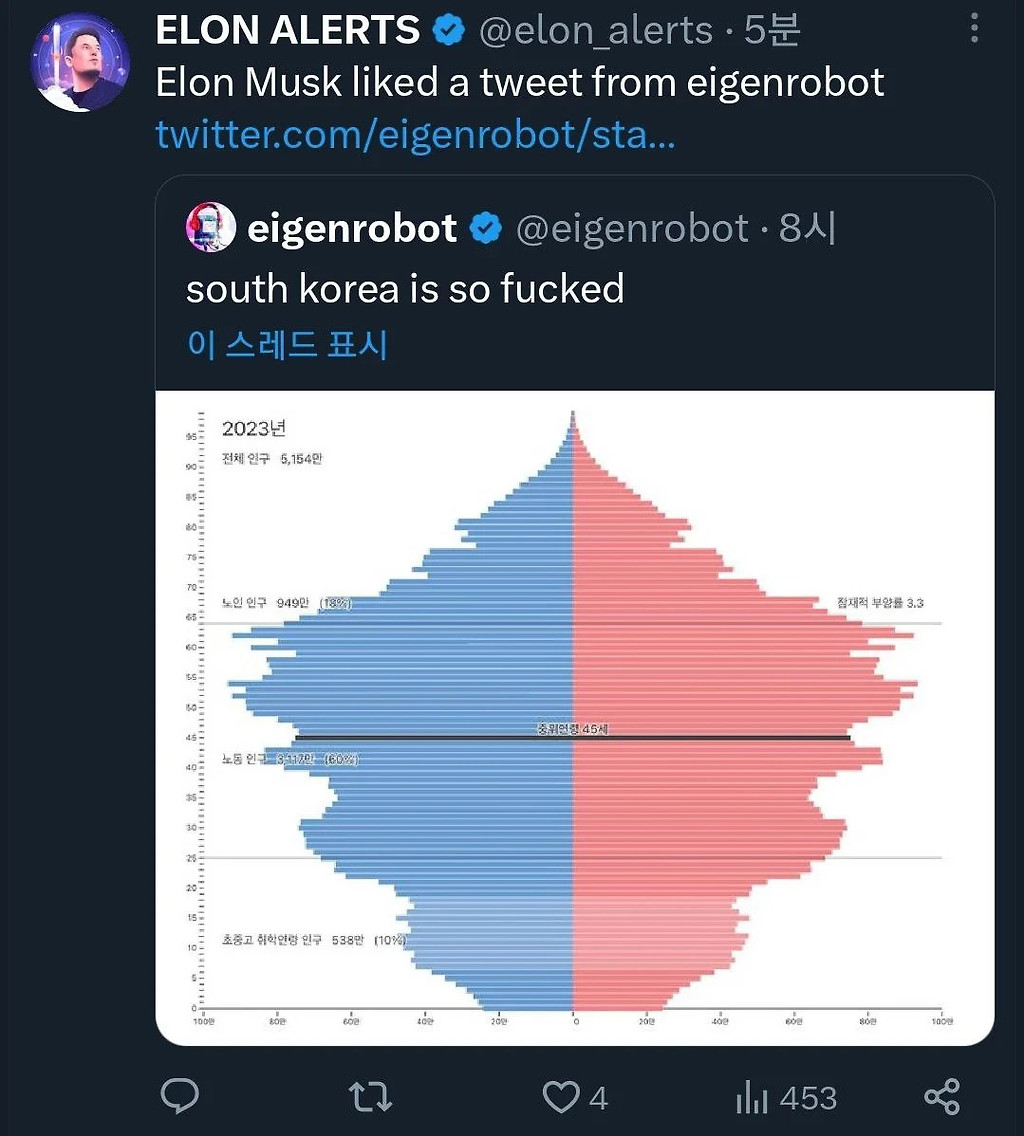Open ELON ALERTS display name
Screen dimensions: 1024x1136
click(x=288, y=30)
